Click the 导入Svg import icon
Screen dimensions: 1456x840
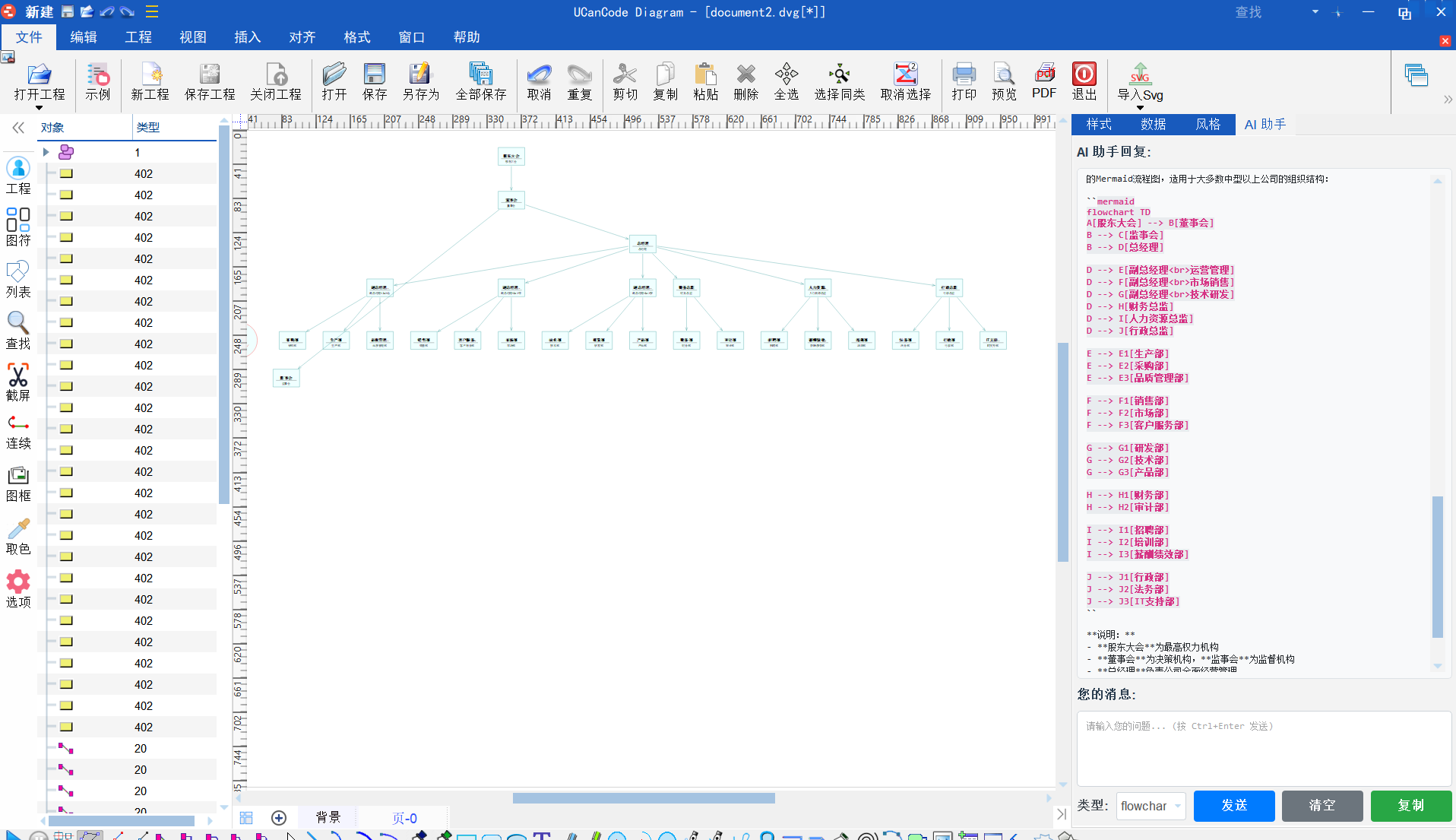(x=1139, y=75)
